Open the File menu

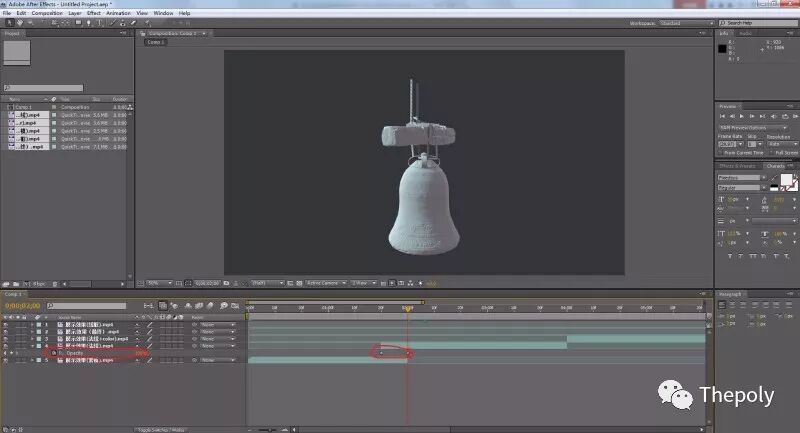pyautogui.click(x=7, y=13)
